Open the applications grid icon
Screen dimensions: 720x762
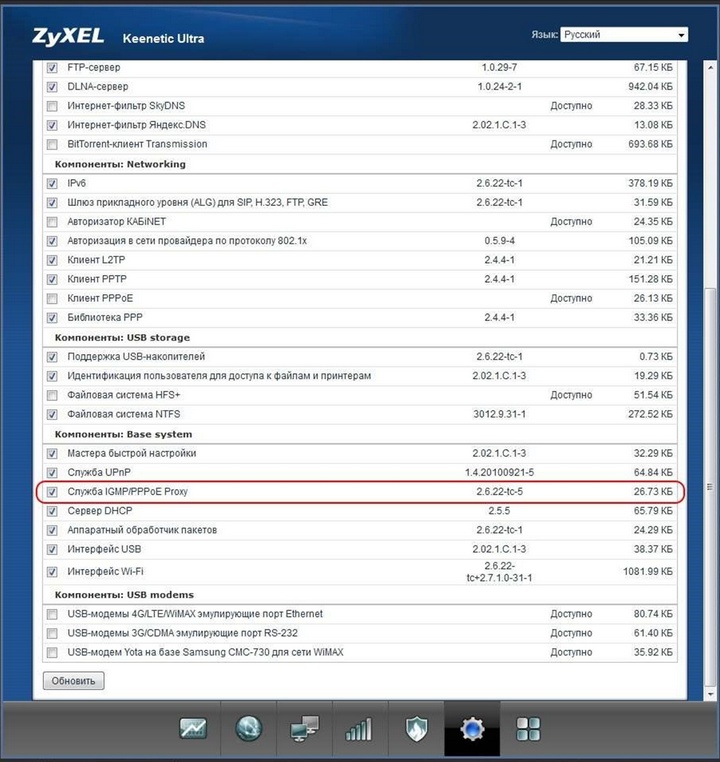[x=528, y=729]
